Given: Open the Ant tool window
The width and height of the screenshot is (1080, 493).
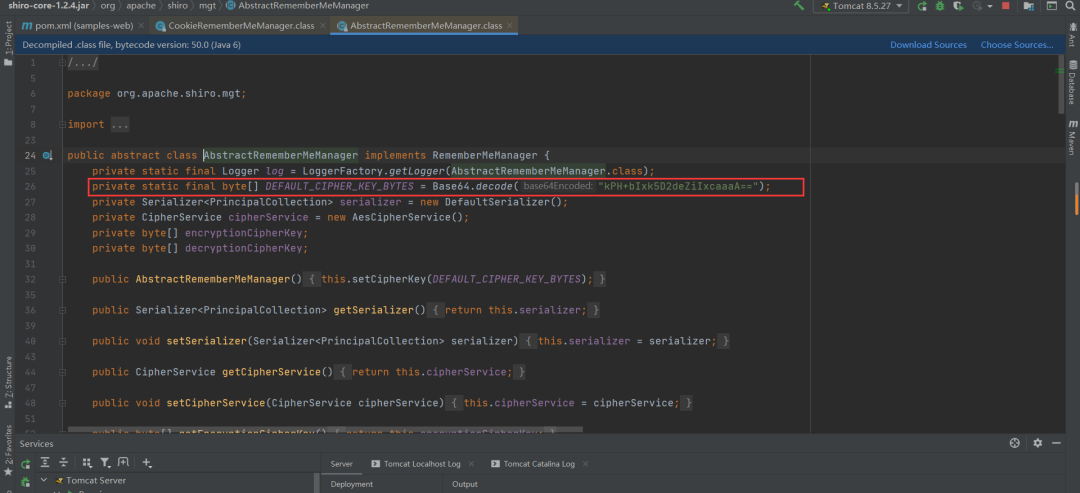Looking at the screenshot, I should tap(1072, 34).
